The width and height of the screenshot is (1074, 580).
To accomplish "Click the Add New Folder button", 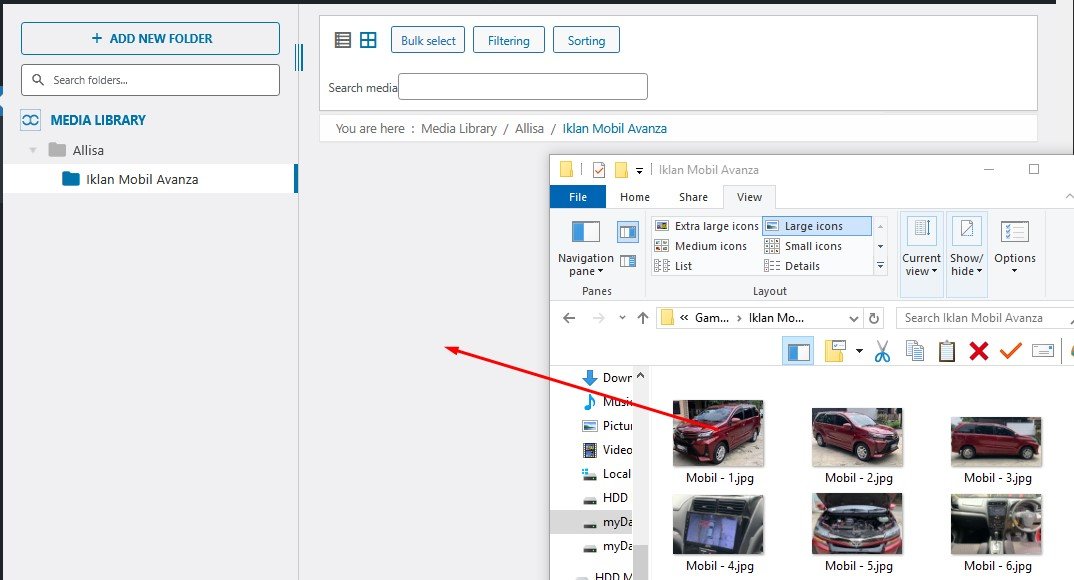I will pos(150,38).
